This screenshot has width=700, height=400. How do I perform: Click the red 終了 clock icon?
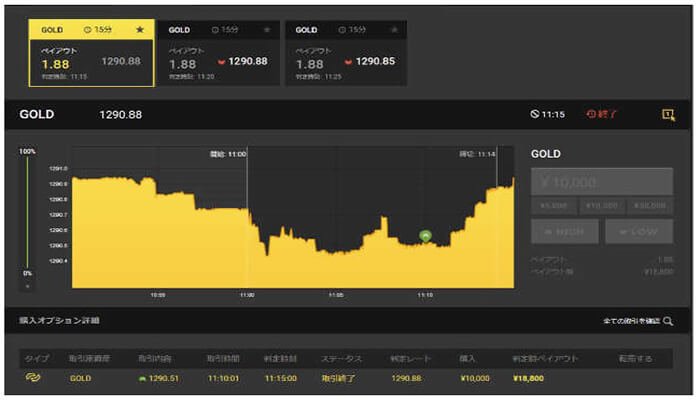[x=590, y=115]
